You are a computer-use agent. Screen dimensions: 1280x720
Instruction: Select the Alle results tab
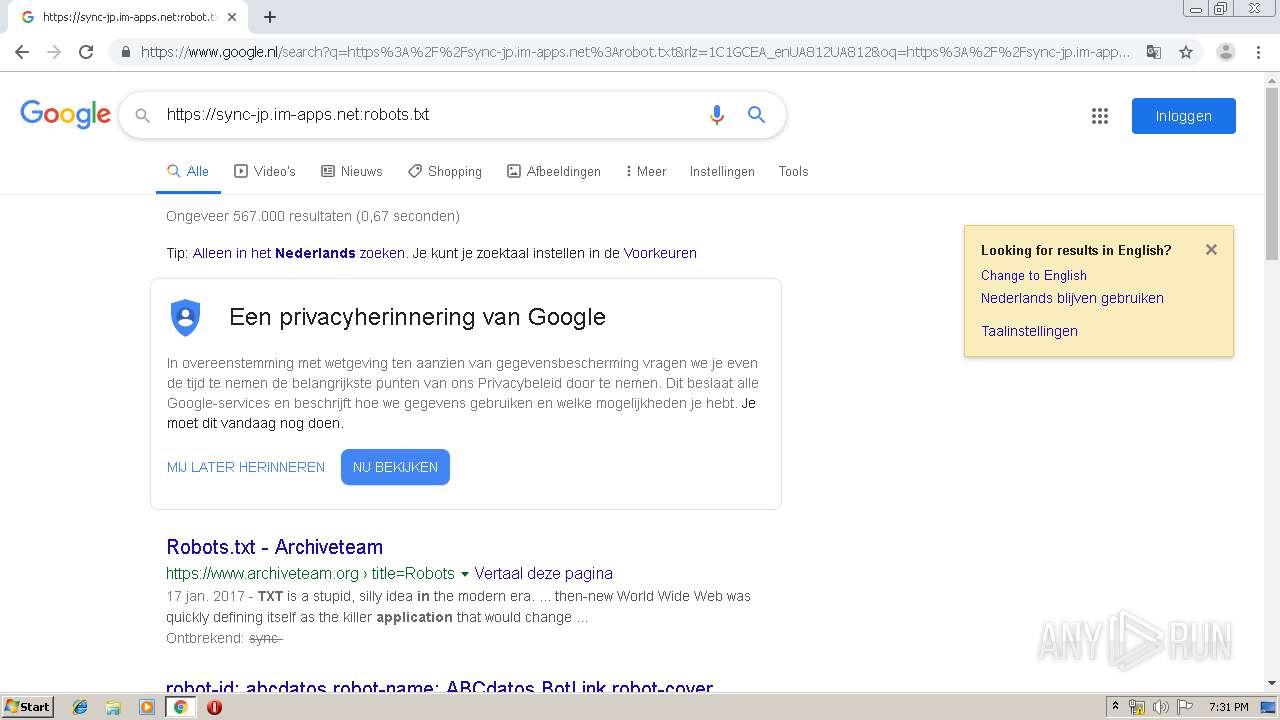[x=188, y=171]
